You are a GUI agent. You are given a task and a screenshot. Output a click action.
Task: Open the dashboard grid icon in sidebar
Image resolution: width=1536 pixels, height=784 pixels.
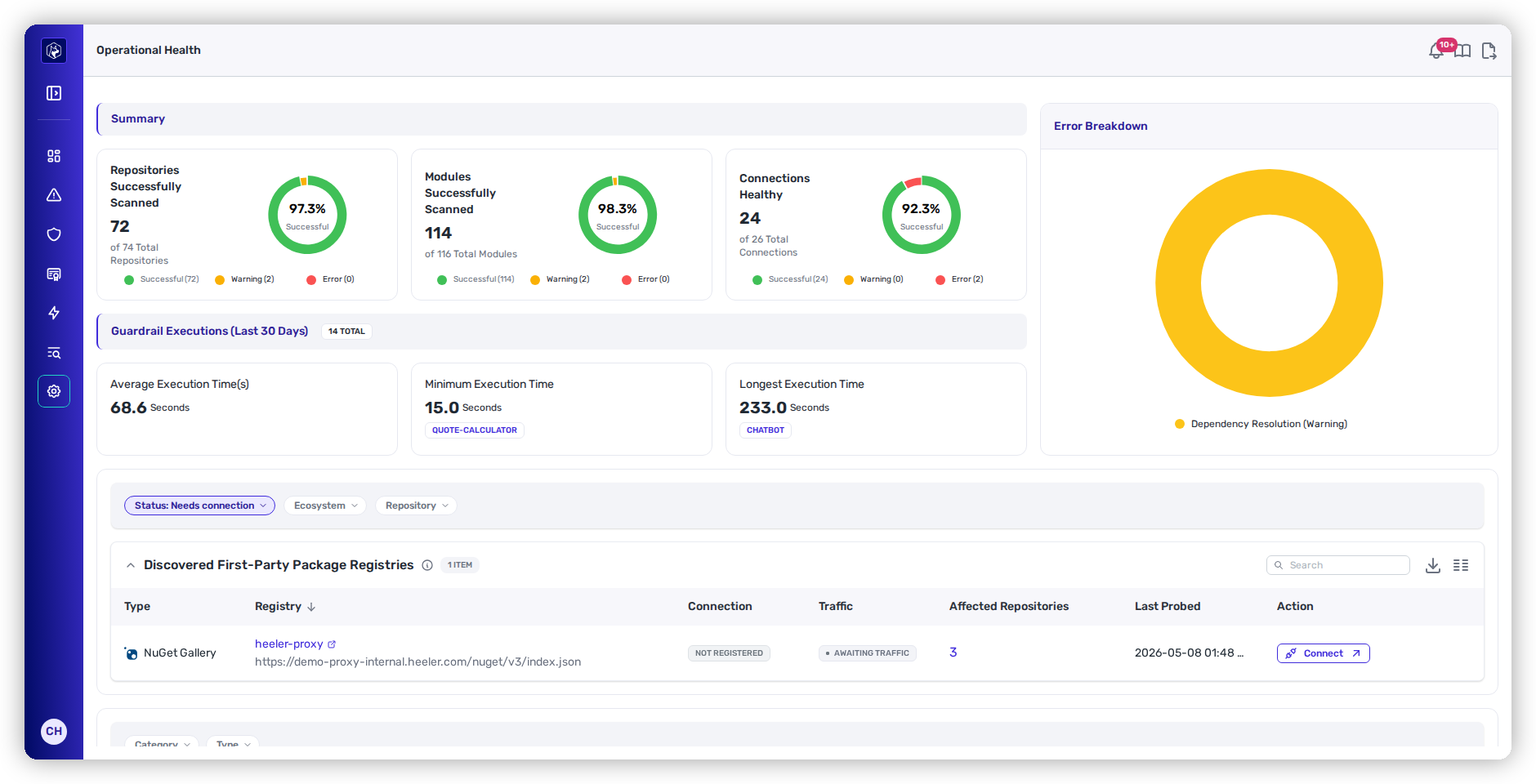[54, 156]
